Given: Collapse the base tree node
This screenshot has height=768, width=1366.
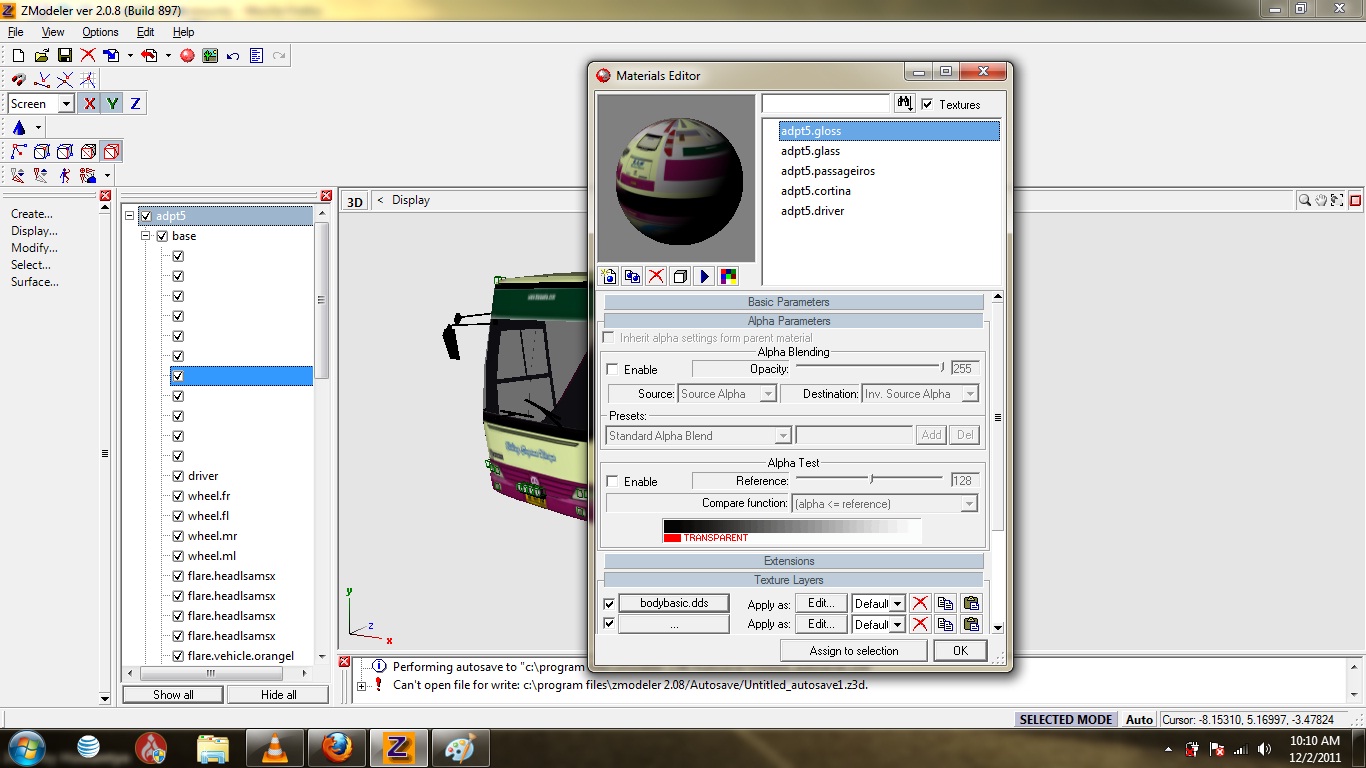Looking at the screenshot, I should [146, 235].
